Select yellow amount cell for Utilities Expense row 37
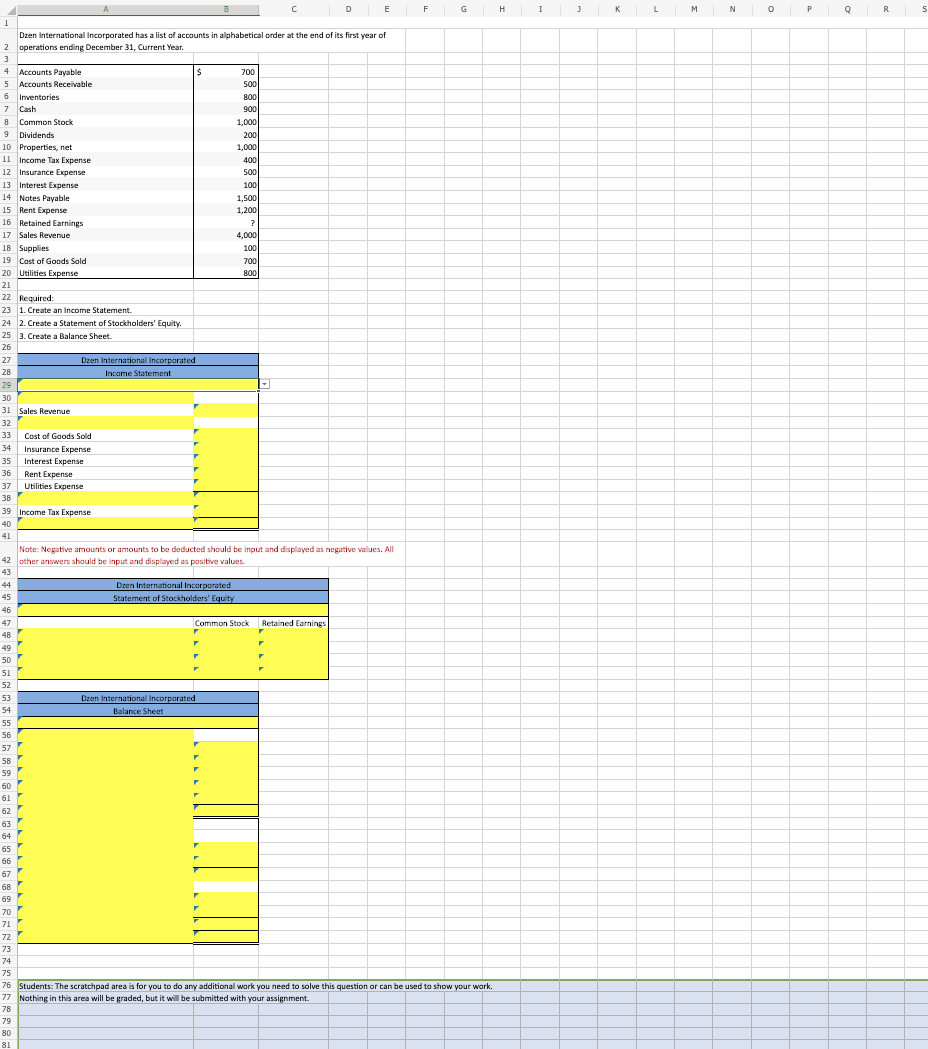This screenshot has height=1049, width=928. pos(226,486)
